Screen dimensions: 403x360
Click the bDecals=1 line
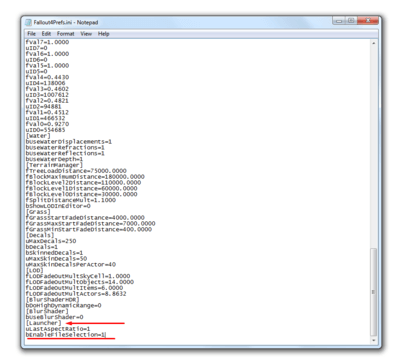click(x=42, y=247)
